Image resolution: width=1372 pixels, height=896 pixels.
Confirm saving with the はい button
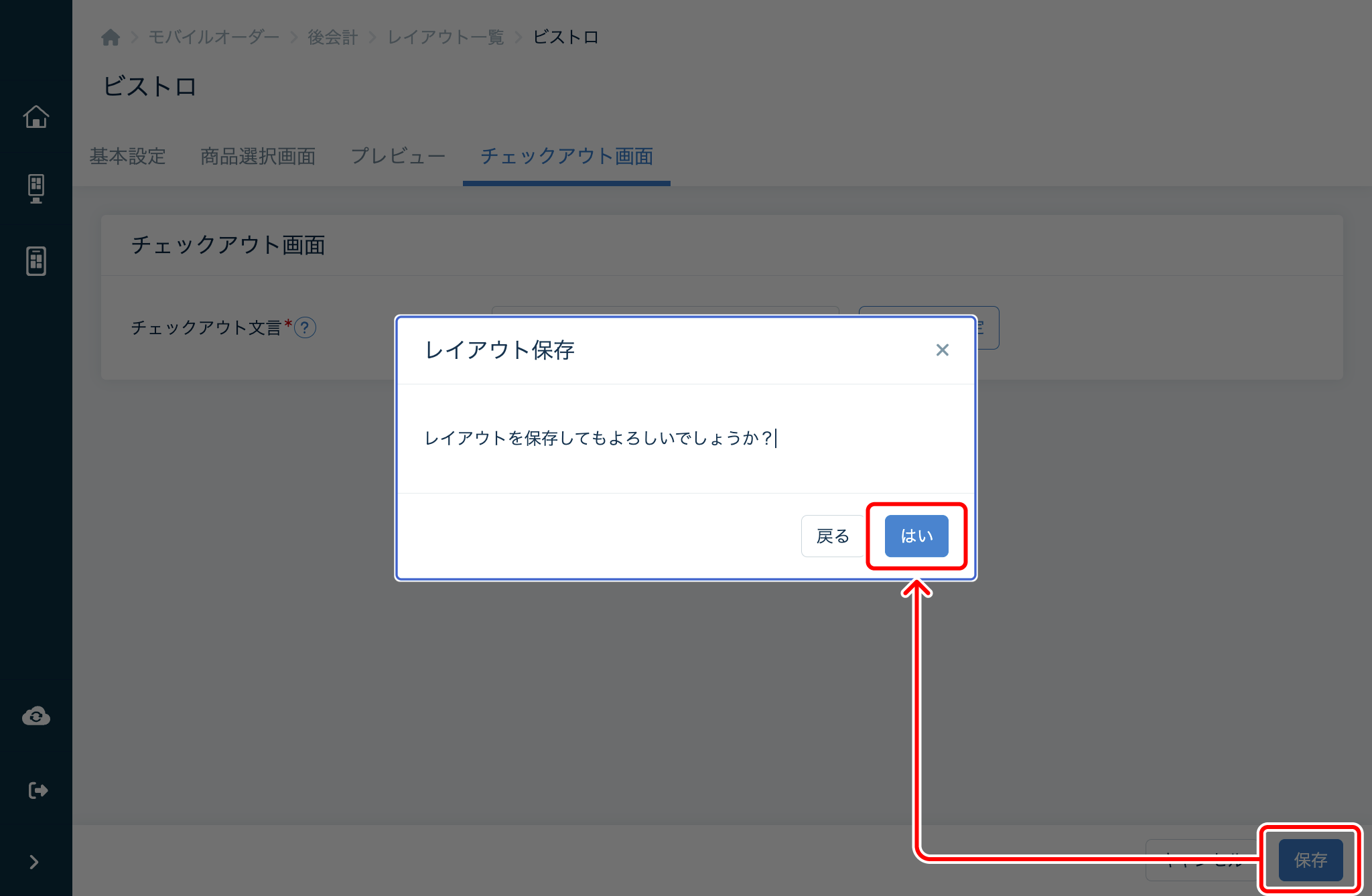(916, 536)
